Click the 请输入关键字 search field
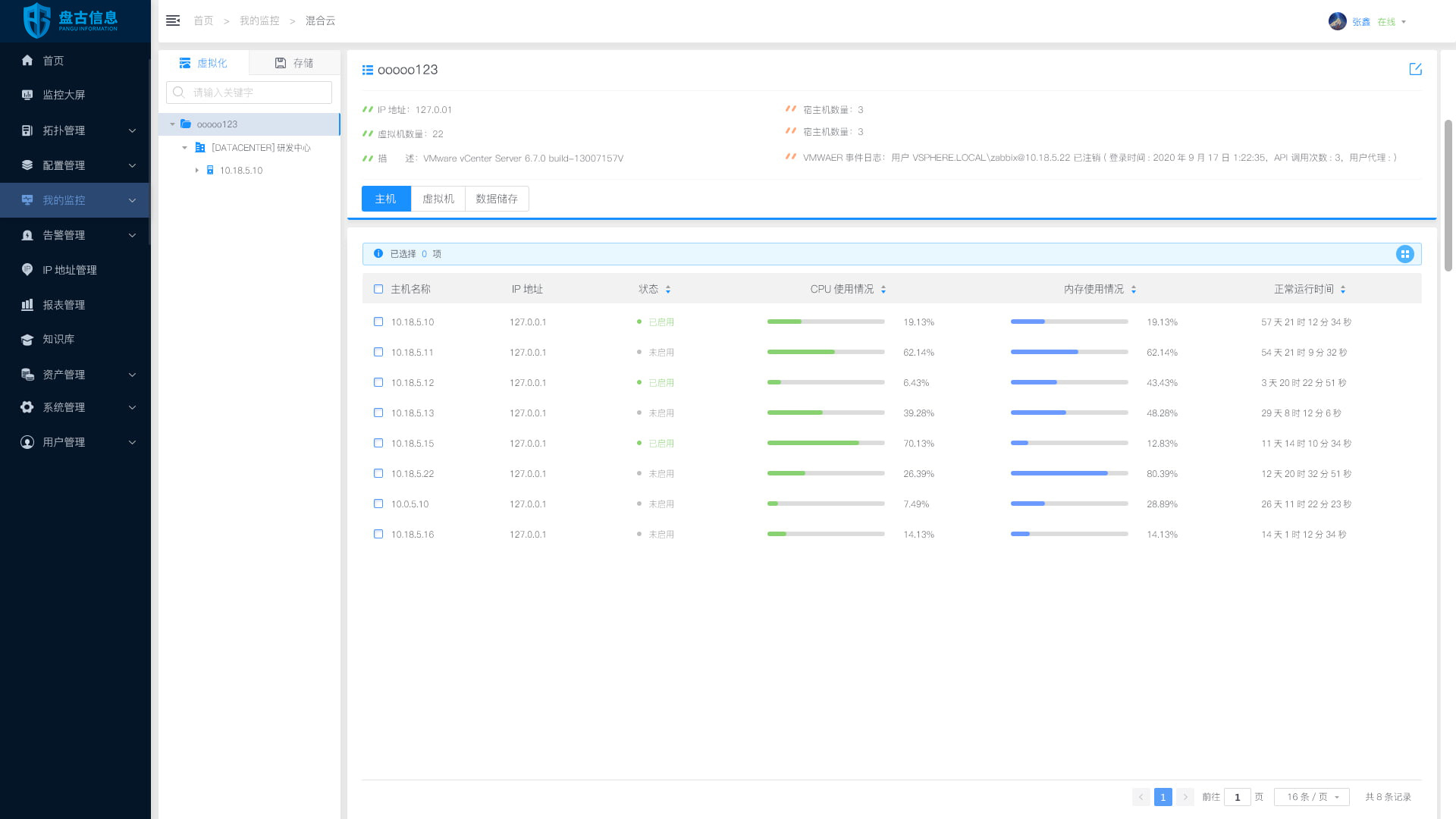Screen dimensions: 1456x819 [x=258, y=93]
